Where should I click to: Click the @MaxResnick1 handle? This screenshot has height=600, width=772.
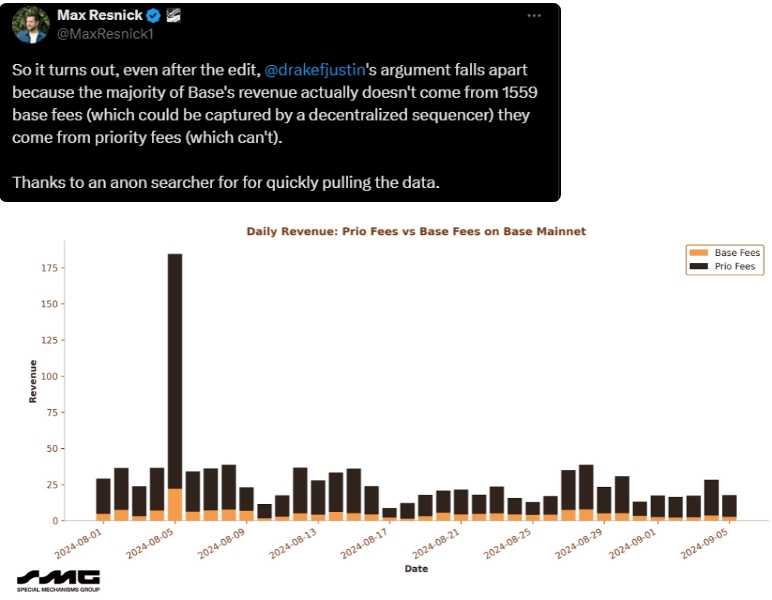[105, 33]
